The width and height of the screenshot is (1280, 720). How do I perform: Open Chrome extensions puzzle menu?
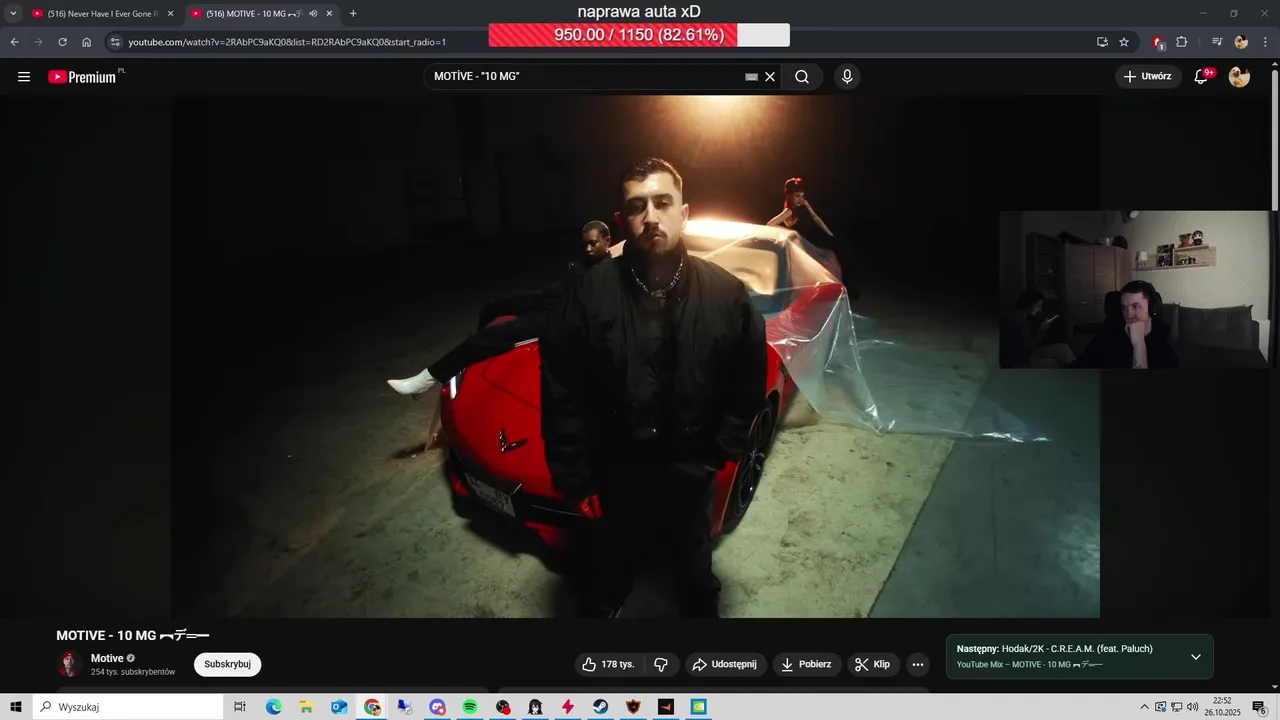[x=1181, y=42]
